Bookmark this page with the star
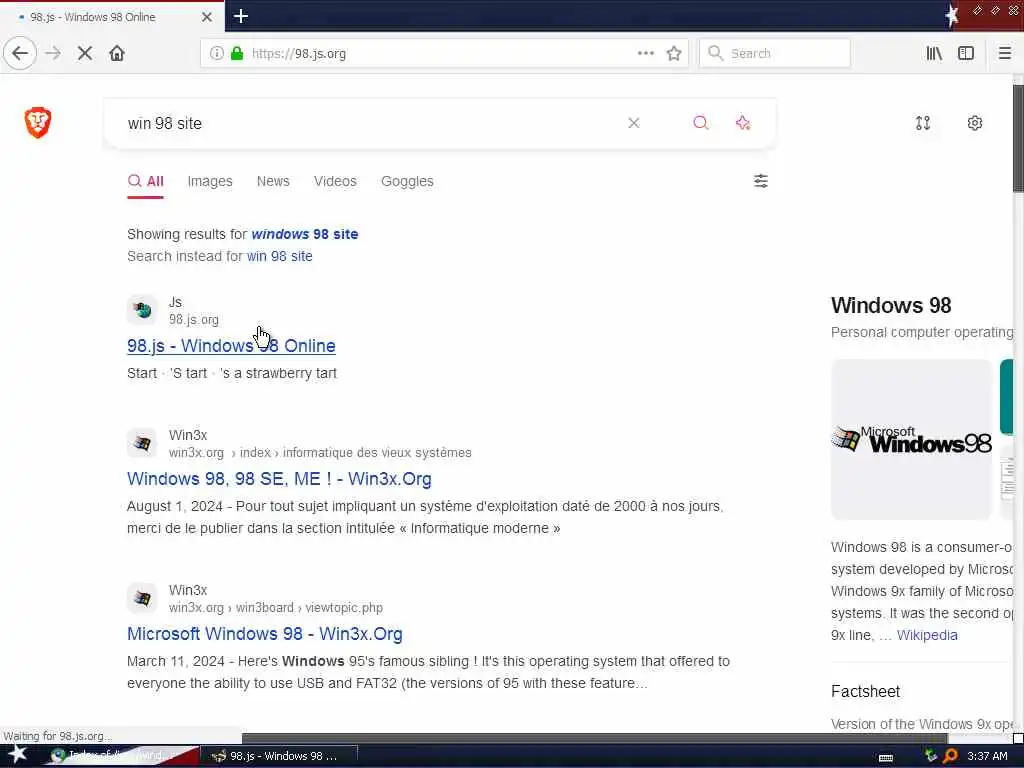 [674, 54]
